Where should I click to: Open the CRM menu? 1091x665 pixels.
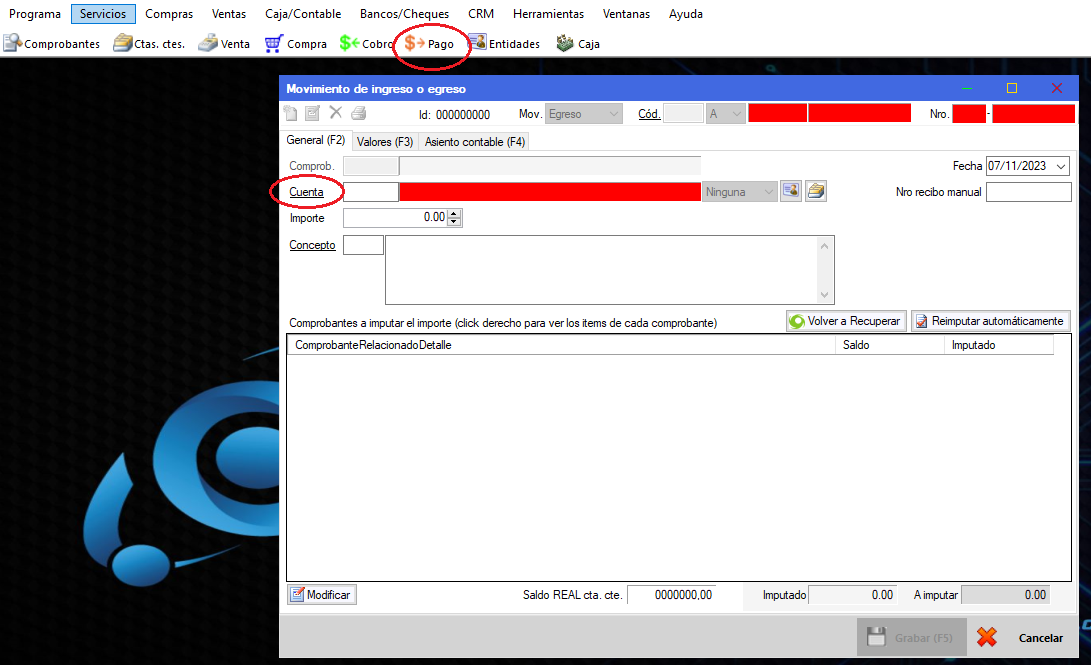click(x=481, y=14)
